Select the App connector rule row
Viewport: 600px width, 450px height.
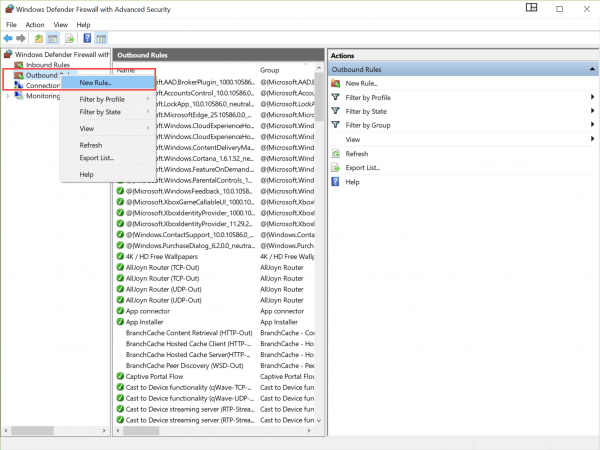pos(215,311)
